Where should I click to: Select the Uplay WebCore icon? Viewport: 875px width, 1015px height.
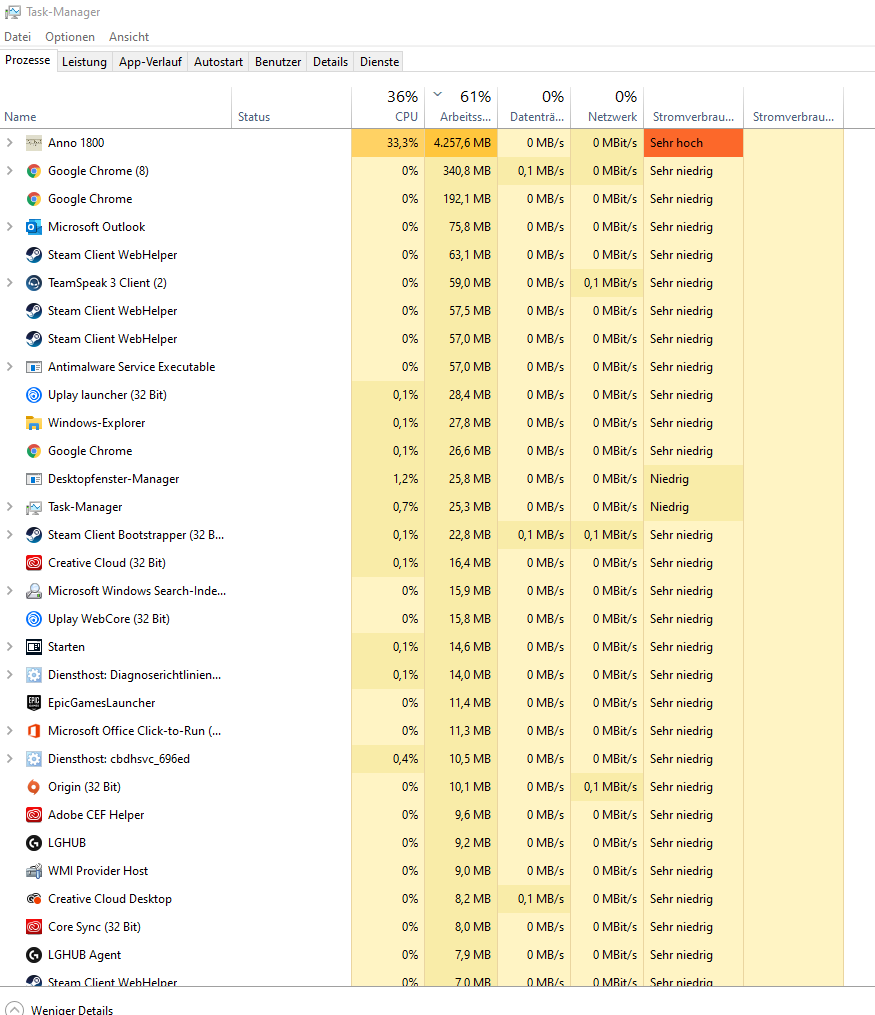pyautogui.click(x=34, y=619)
